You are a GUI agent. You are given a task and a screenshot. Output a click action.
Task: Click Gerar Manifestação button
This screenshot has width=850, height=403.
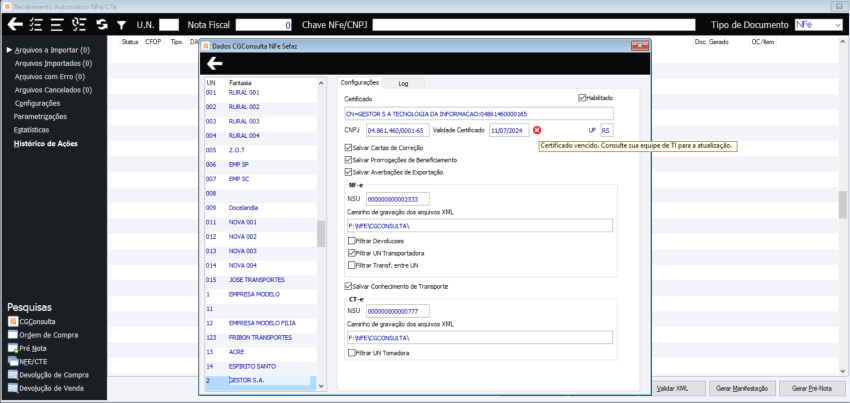(742, 388)
